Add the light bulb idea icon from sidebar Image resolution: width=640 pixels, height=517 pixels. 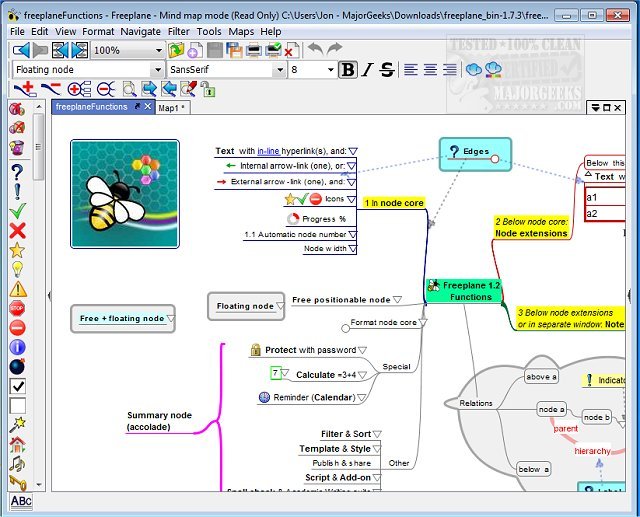pyautogui.click(x=17, y=269)
